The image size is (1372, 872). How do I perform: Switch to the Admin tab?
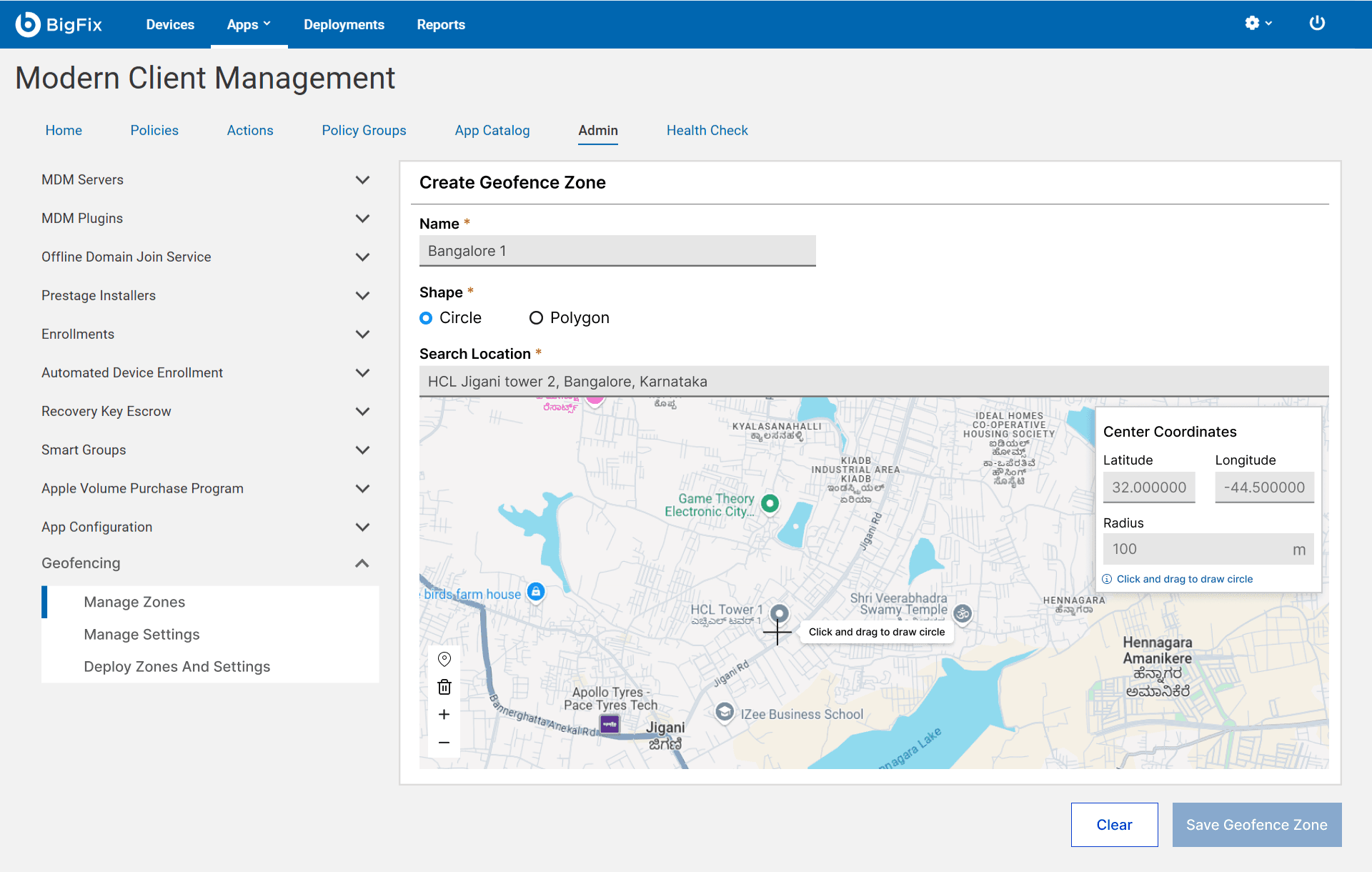point(598,130)
